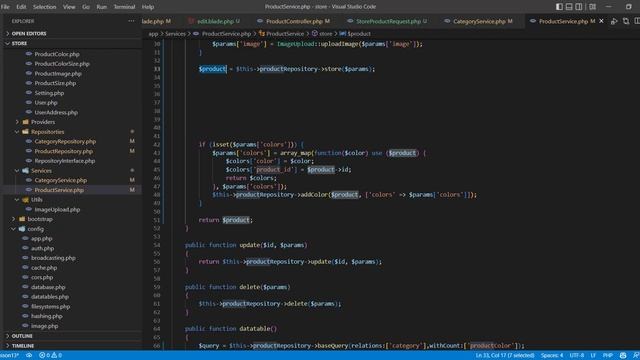Image resolution: width=640 pixels, height=360 pixels.
Task: Change end of line LF setting
Action: (x=593, y=356)
